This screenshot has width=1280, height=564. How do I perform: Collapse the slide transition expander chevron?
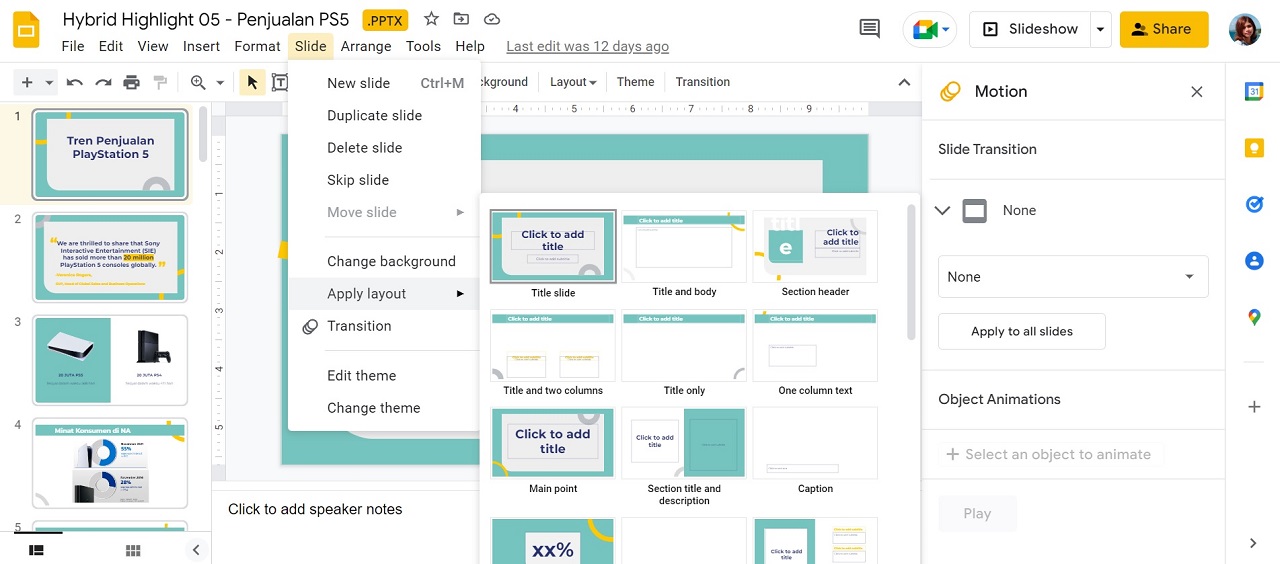click(x=942, y=210)
